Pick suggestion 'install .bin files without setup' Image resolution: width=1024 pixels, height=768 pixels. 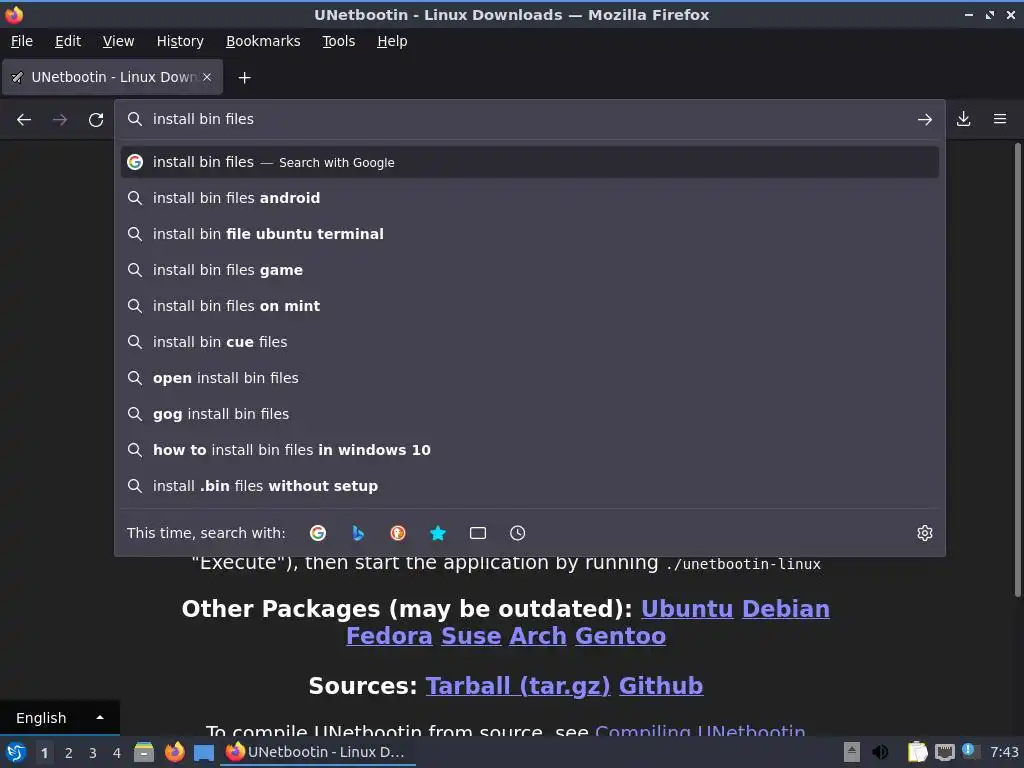click(530, 486)
